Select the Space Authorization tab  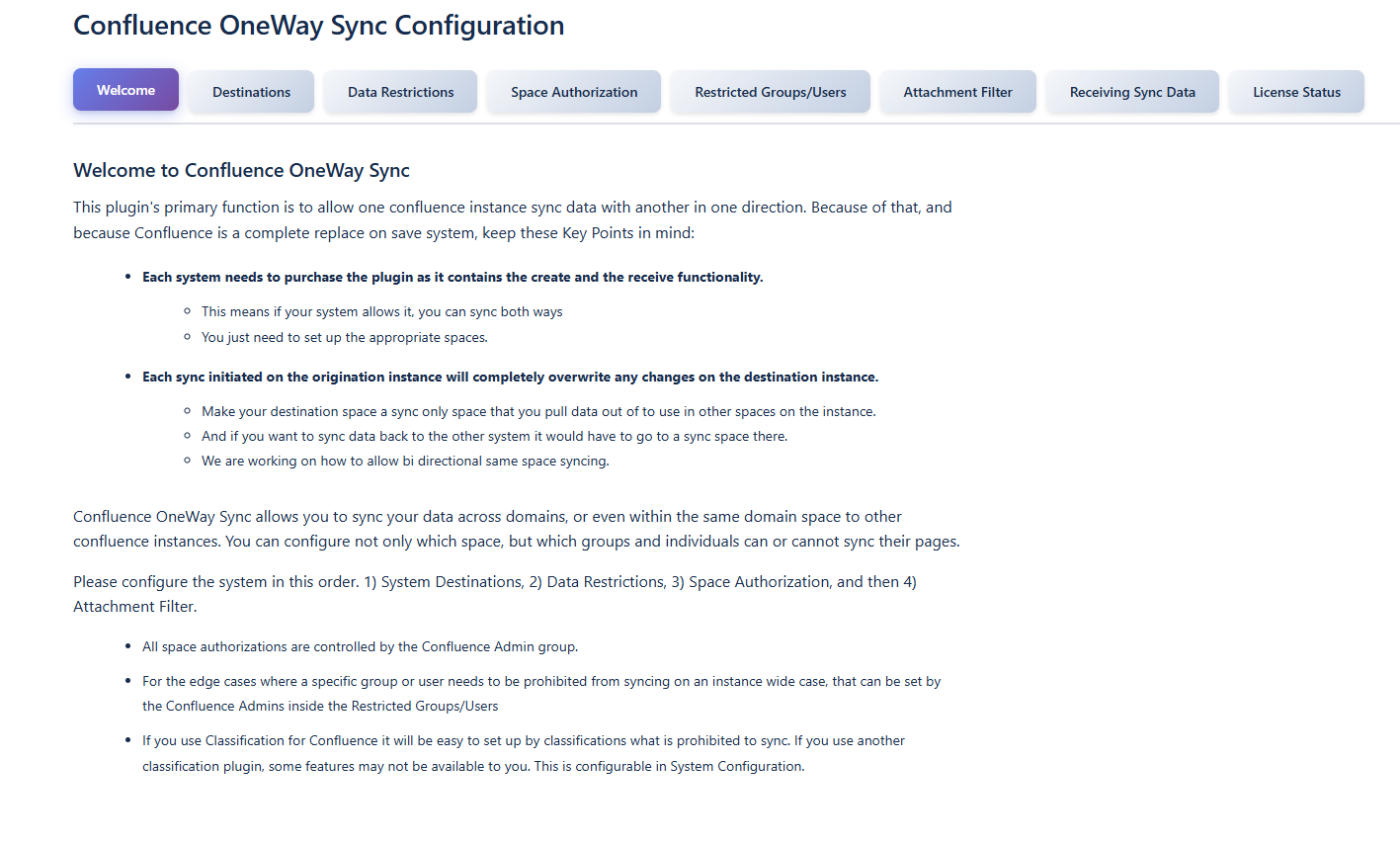point(573,91)
